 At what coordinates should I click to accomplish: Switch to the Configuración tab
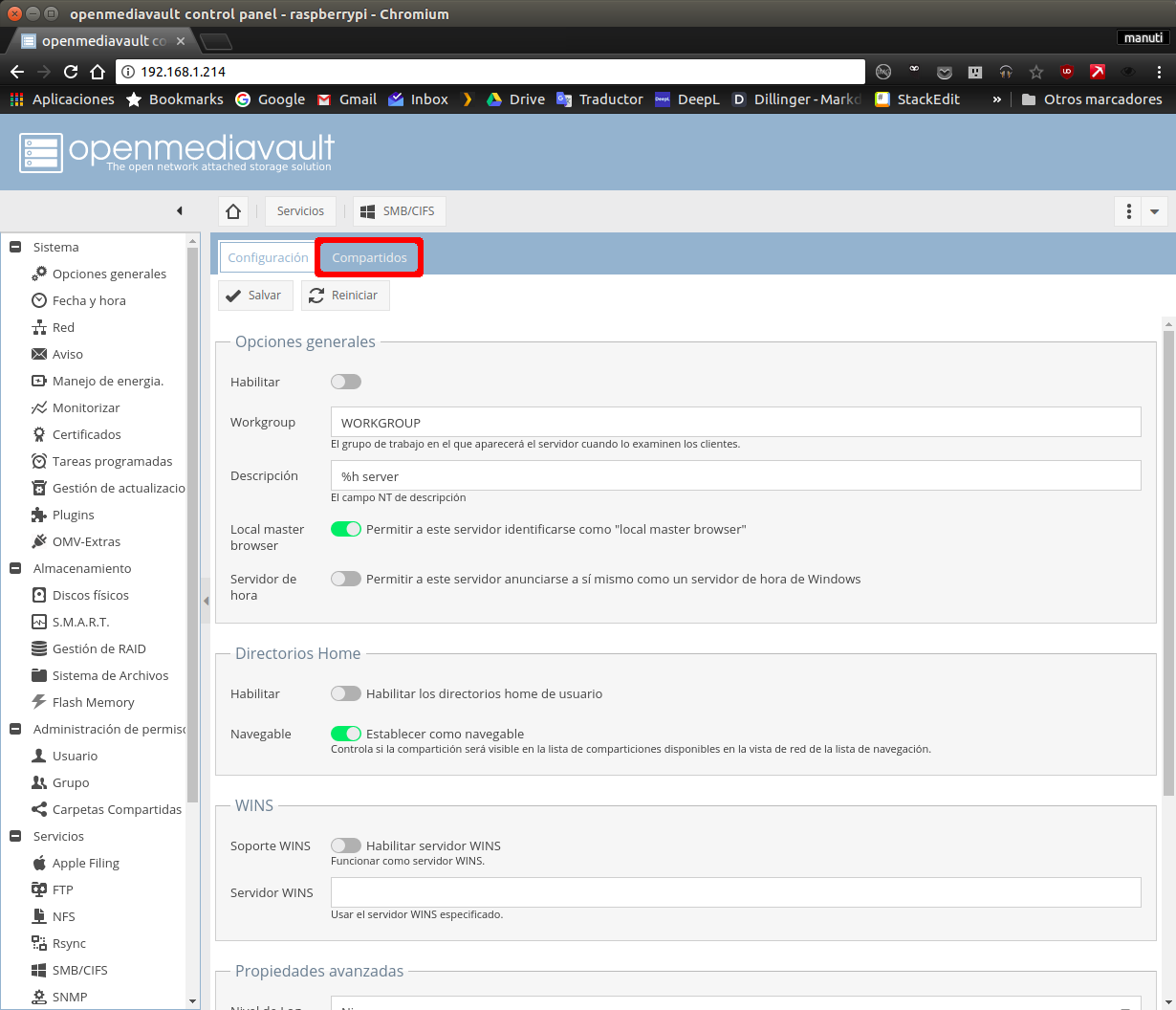268,258
